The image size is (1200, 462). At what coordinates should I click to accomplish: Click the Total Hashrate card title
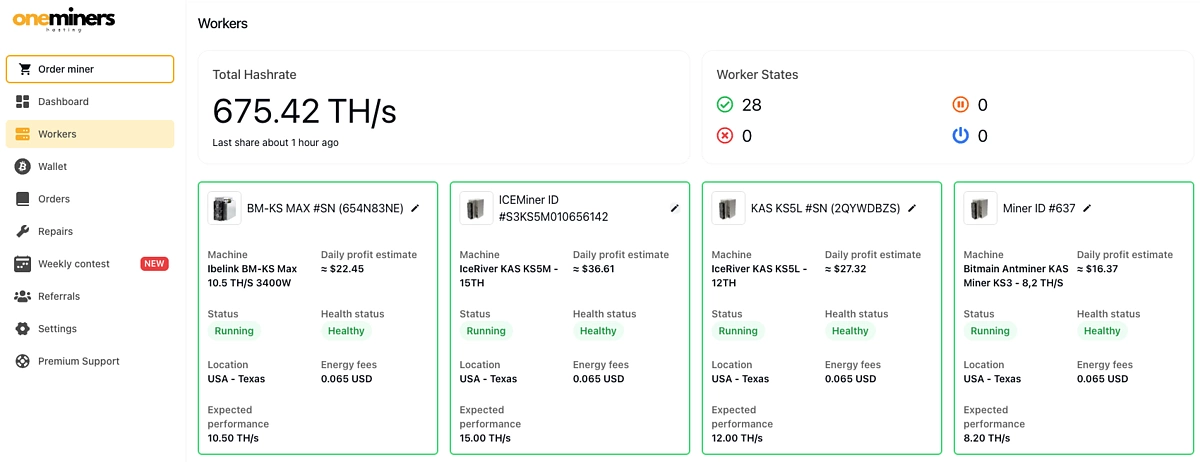pyautogui.click(x=254, y=75)
